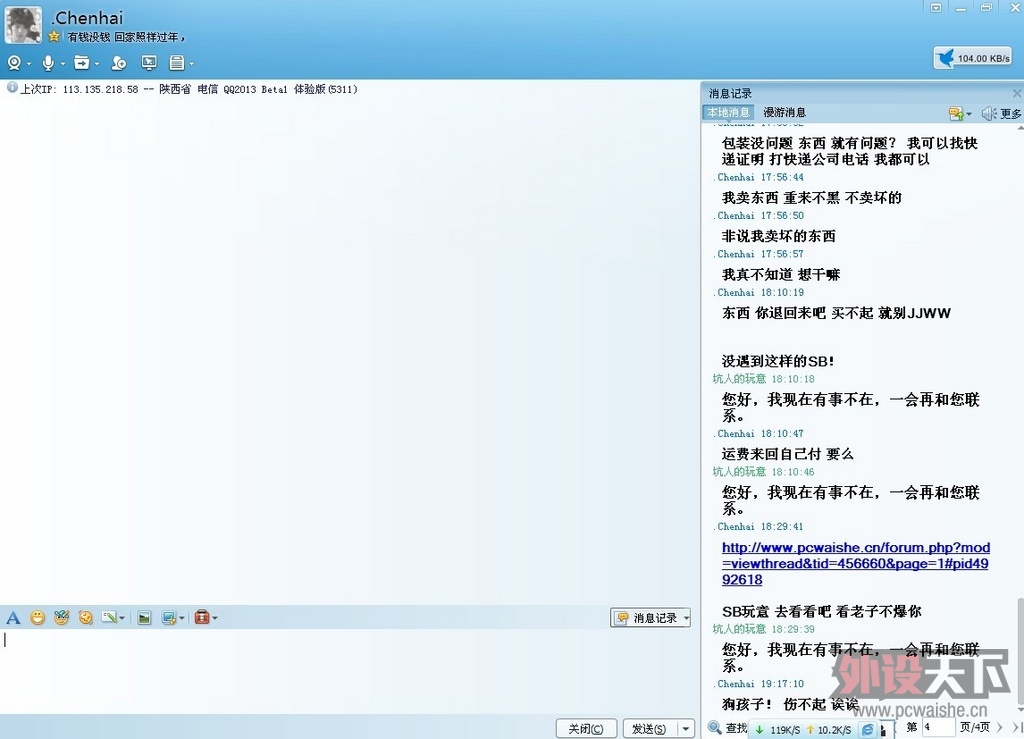Click the star level icon beside signature
Image resolution: width=1024 pixels, height=739 pixels.
54,37
